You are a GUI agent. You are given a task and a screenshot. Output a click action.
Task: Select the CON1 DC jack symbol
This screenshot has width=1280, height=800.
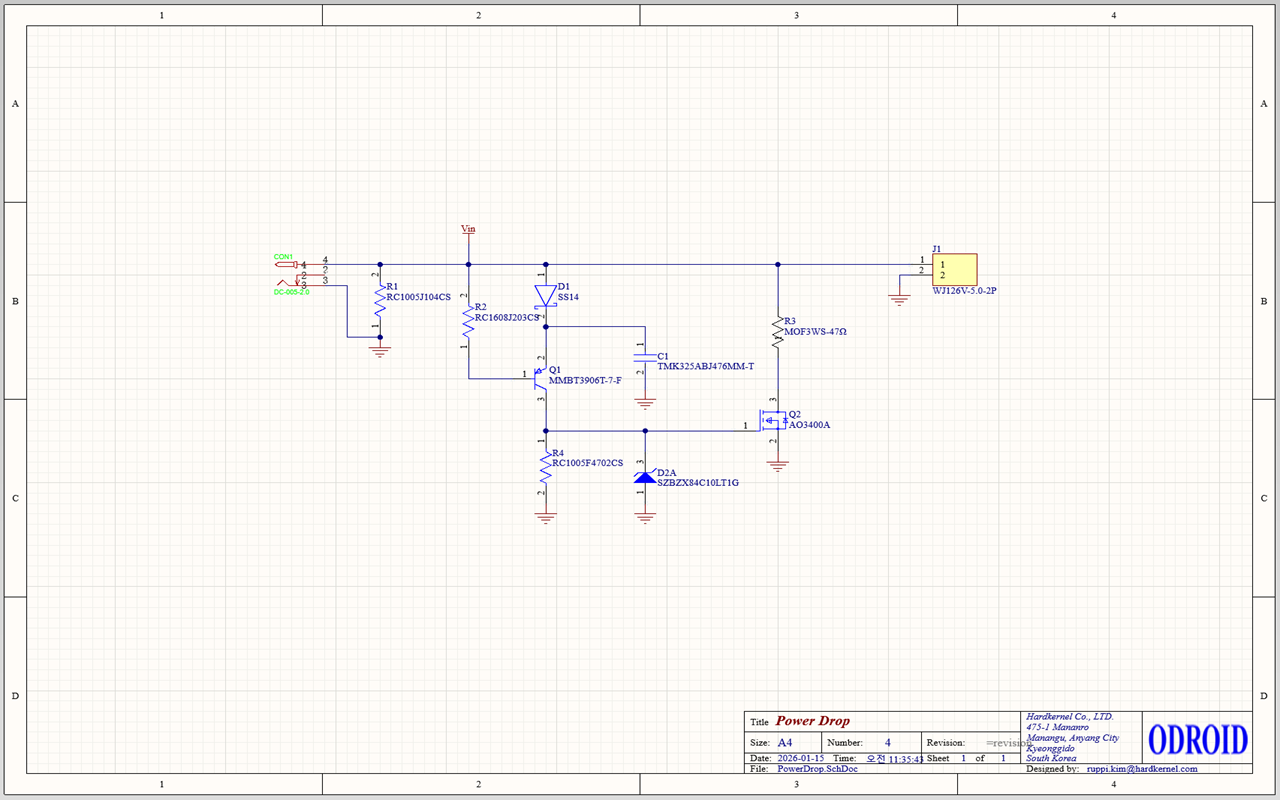(292, 274)
